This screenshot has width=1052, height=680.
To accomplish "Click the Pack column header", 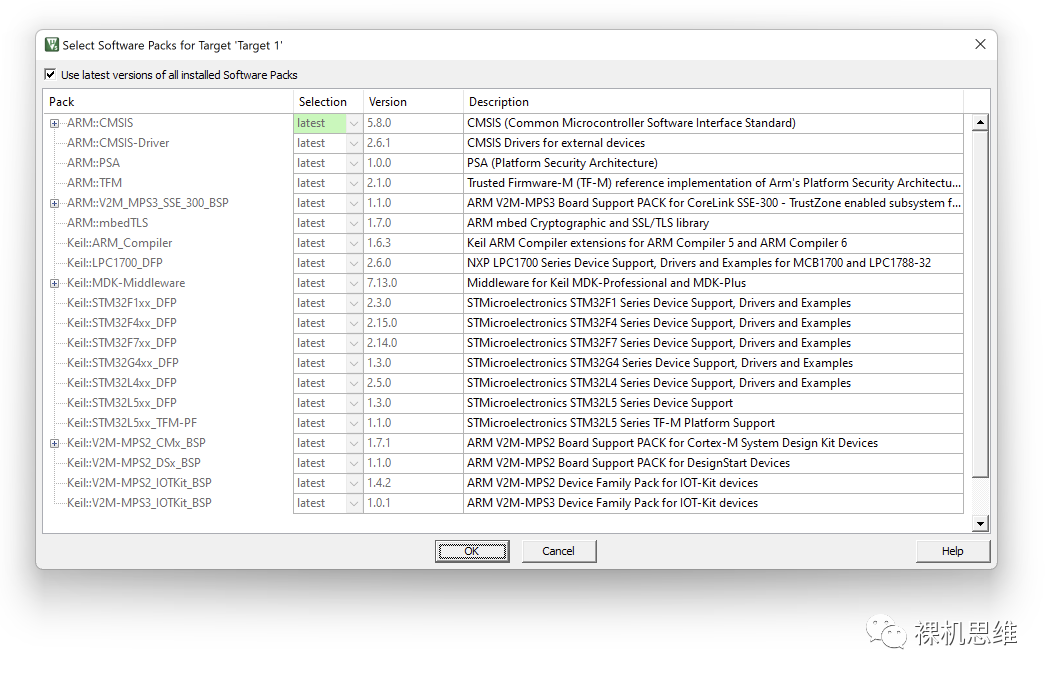I will coord(168,102).
